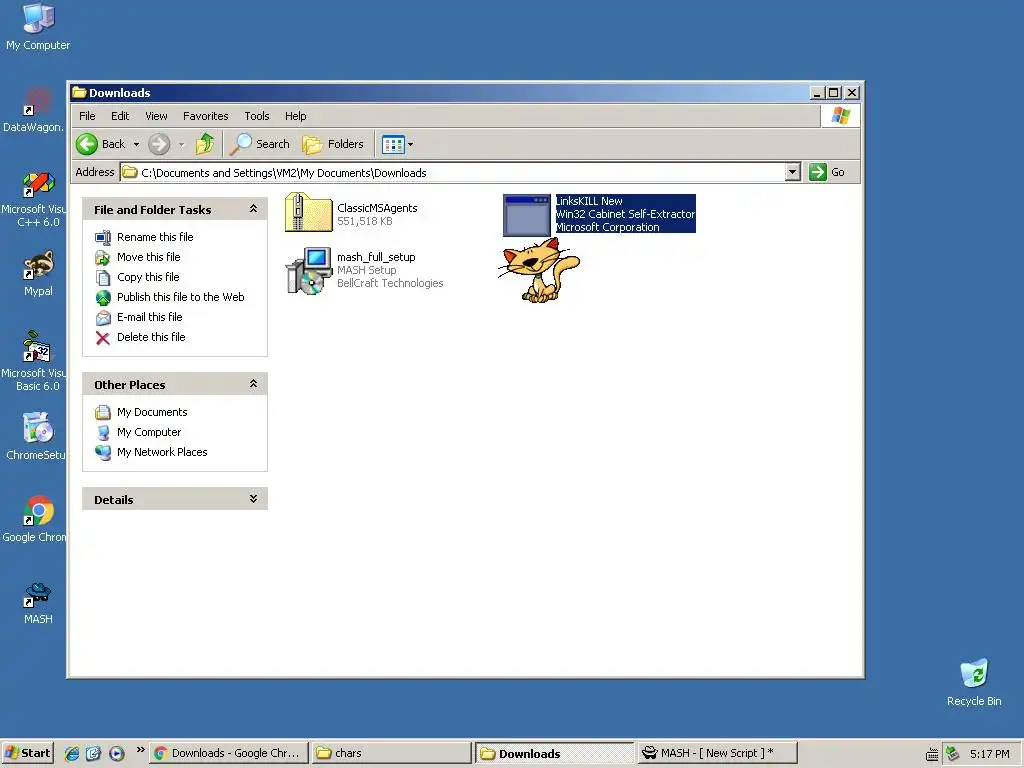
Task: Click the Windows flag logo in menu bar
Action: pos(841,116)
